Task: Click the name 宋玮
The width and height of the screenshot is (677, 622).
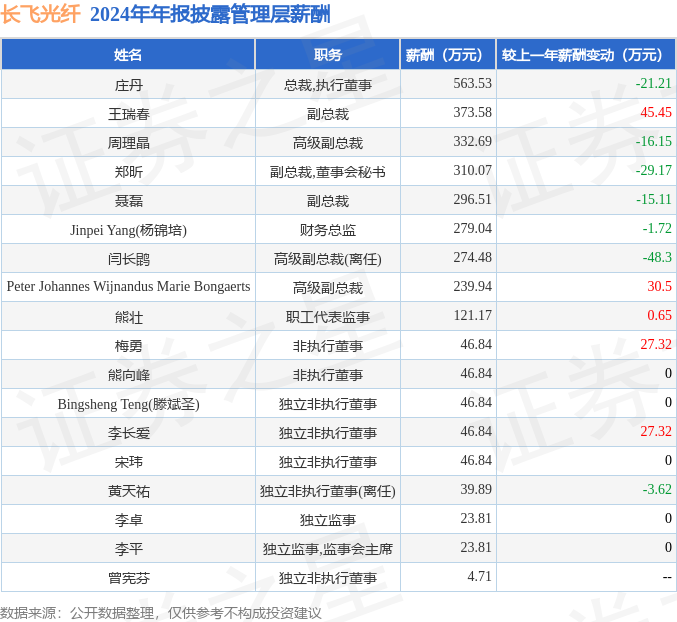Action: [x=128, y=462]
